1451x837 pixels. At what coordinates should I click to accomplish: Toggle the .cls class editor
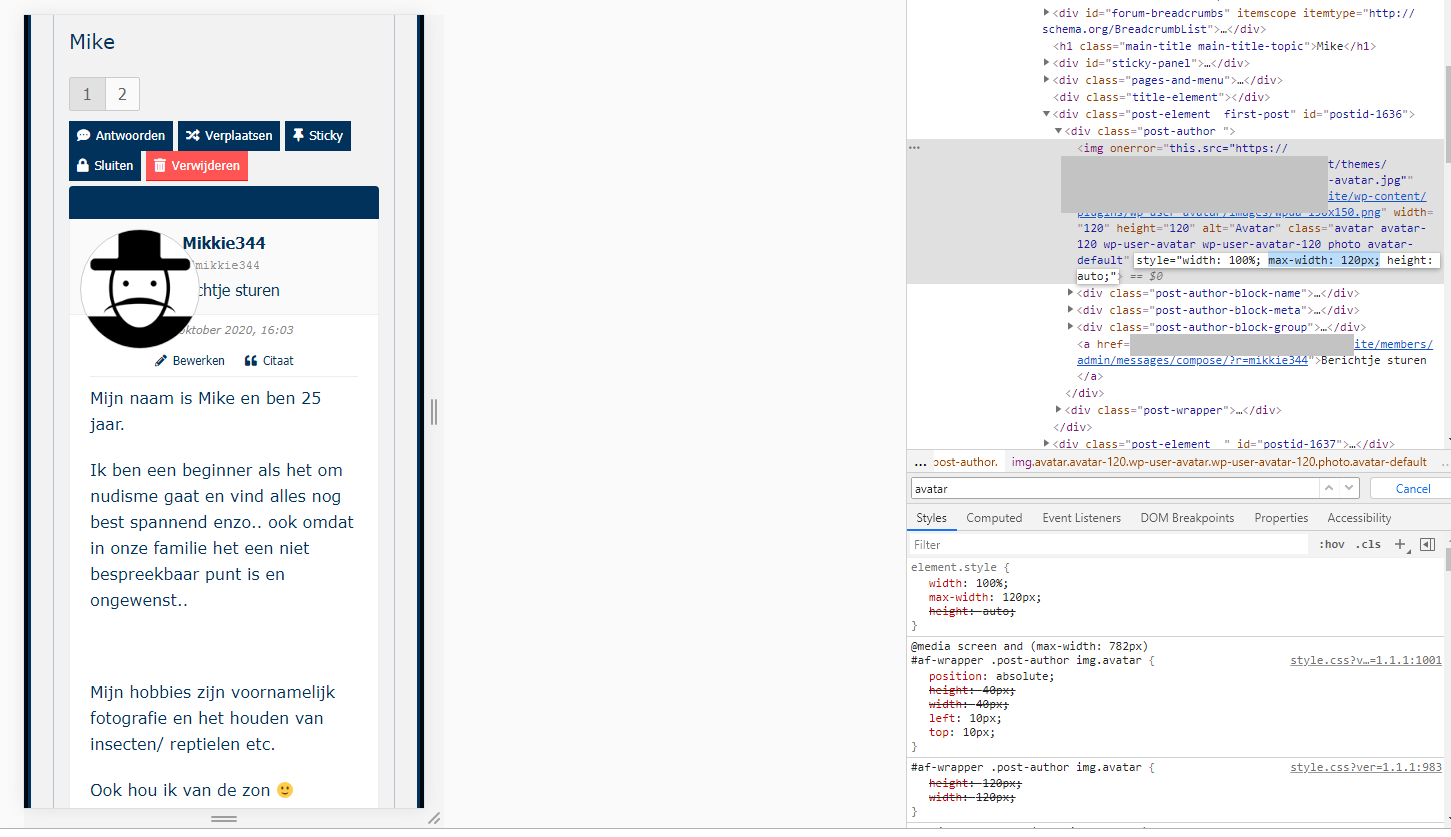pyautogui.click(x=1368, y=545)
